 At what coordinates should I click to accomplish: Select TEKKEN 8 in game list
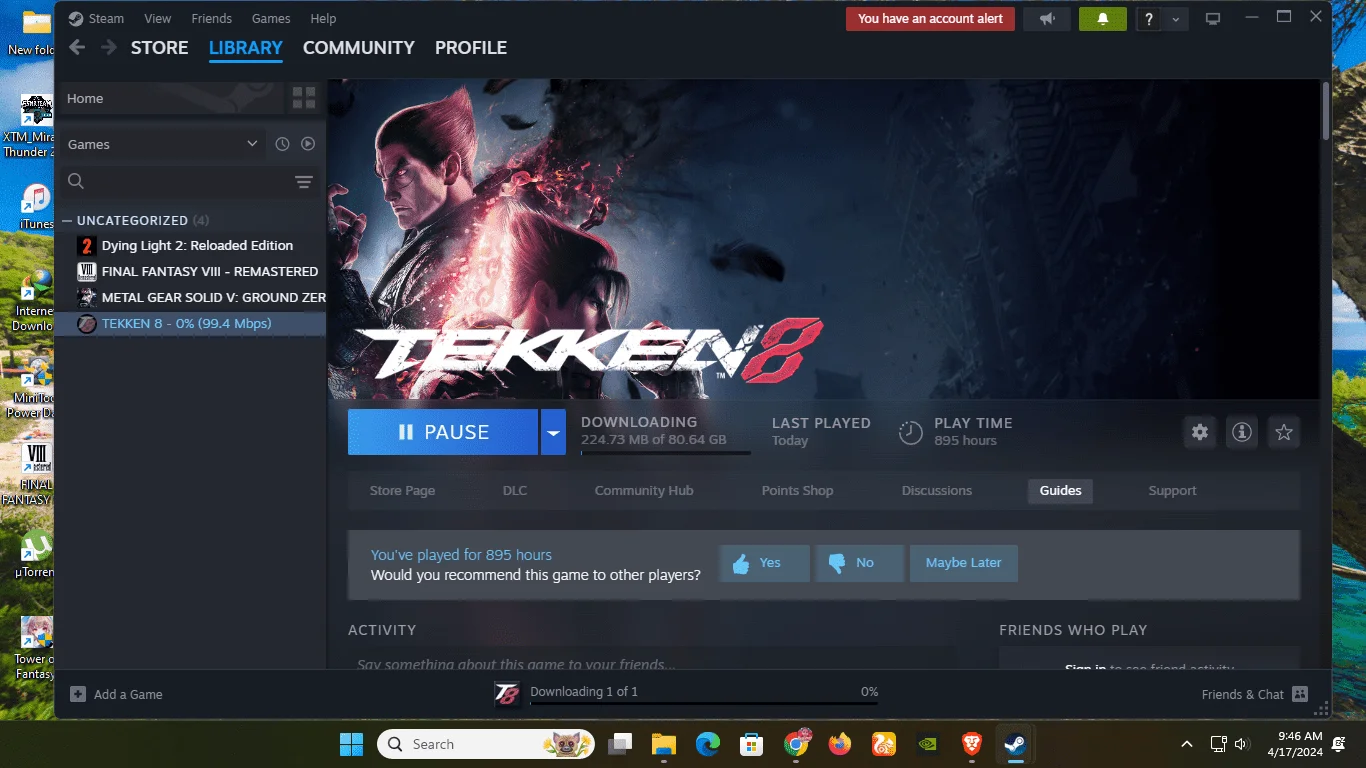pos(191,323)
